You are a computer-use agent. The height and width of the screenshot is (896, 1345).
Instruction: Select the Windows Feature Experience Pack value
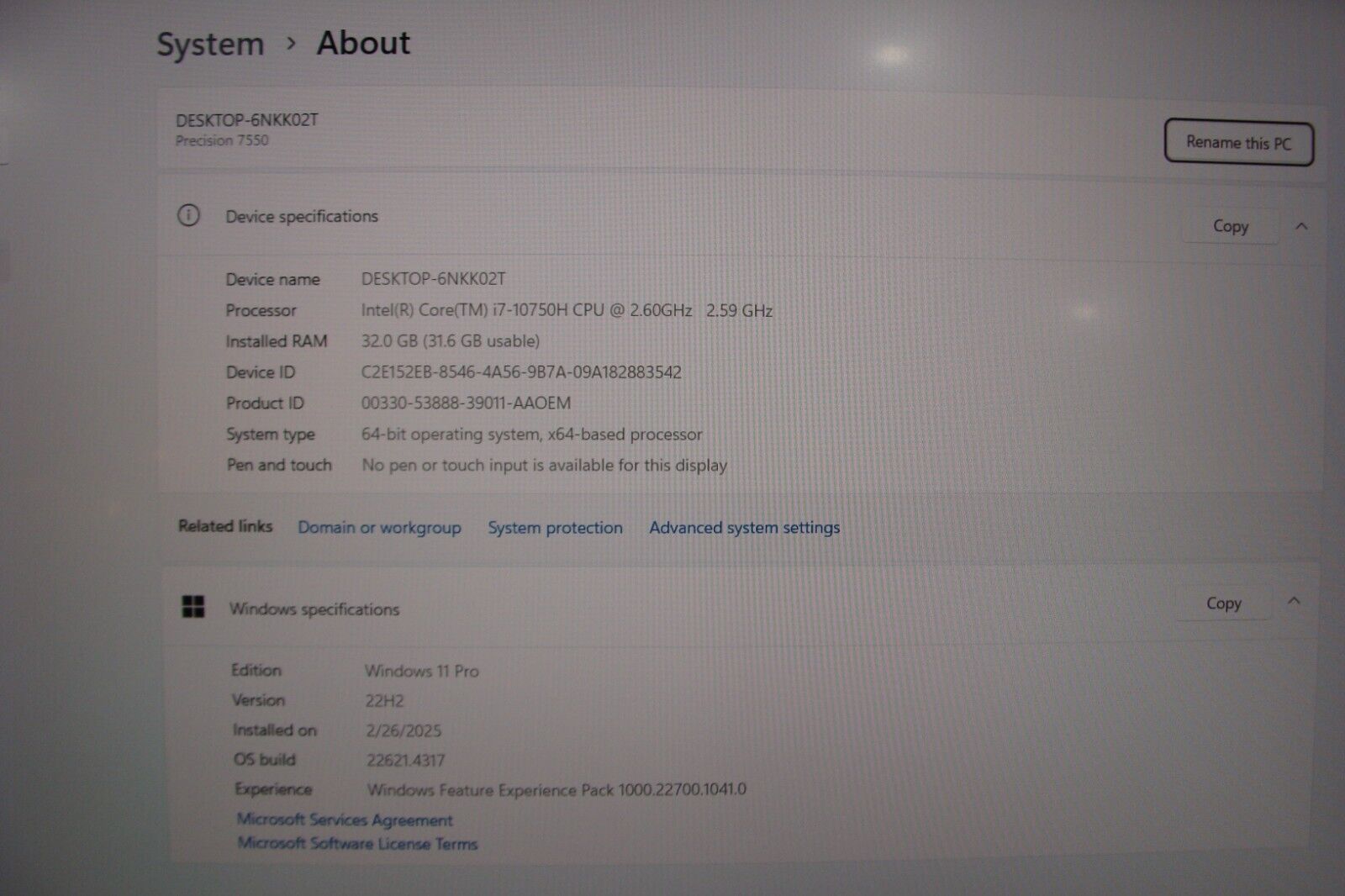[x=556, y=789]
